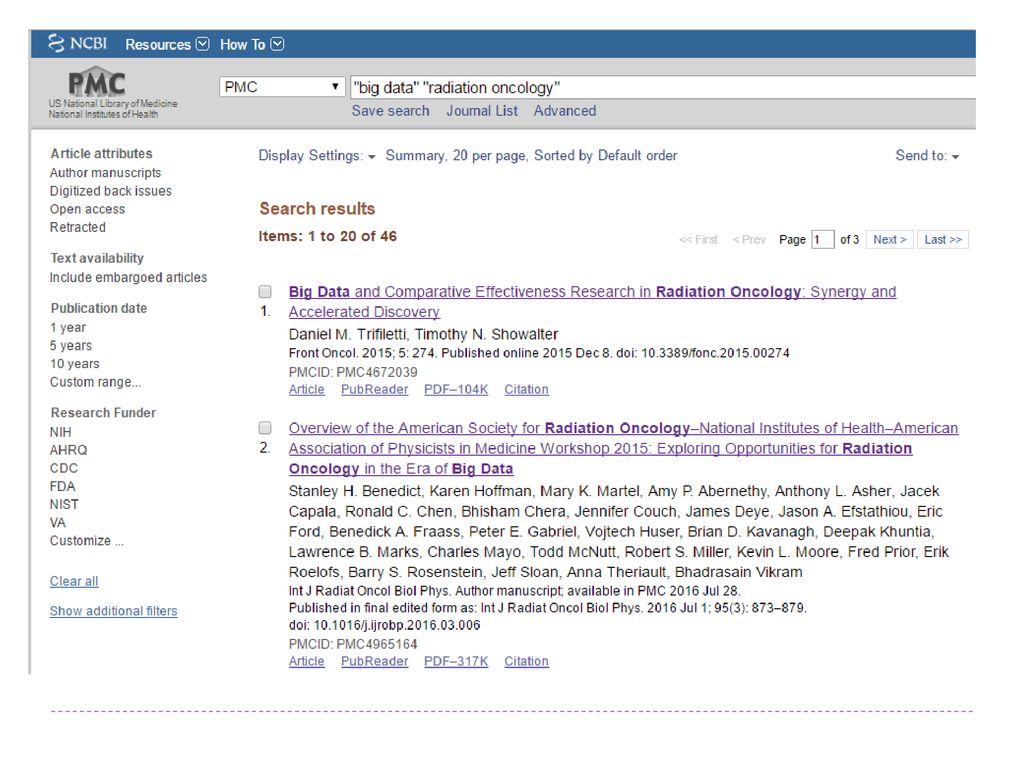Click the Search results heading
Viewport: 1024px width, 768px height.
(317, 209)
